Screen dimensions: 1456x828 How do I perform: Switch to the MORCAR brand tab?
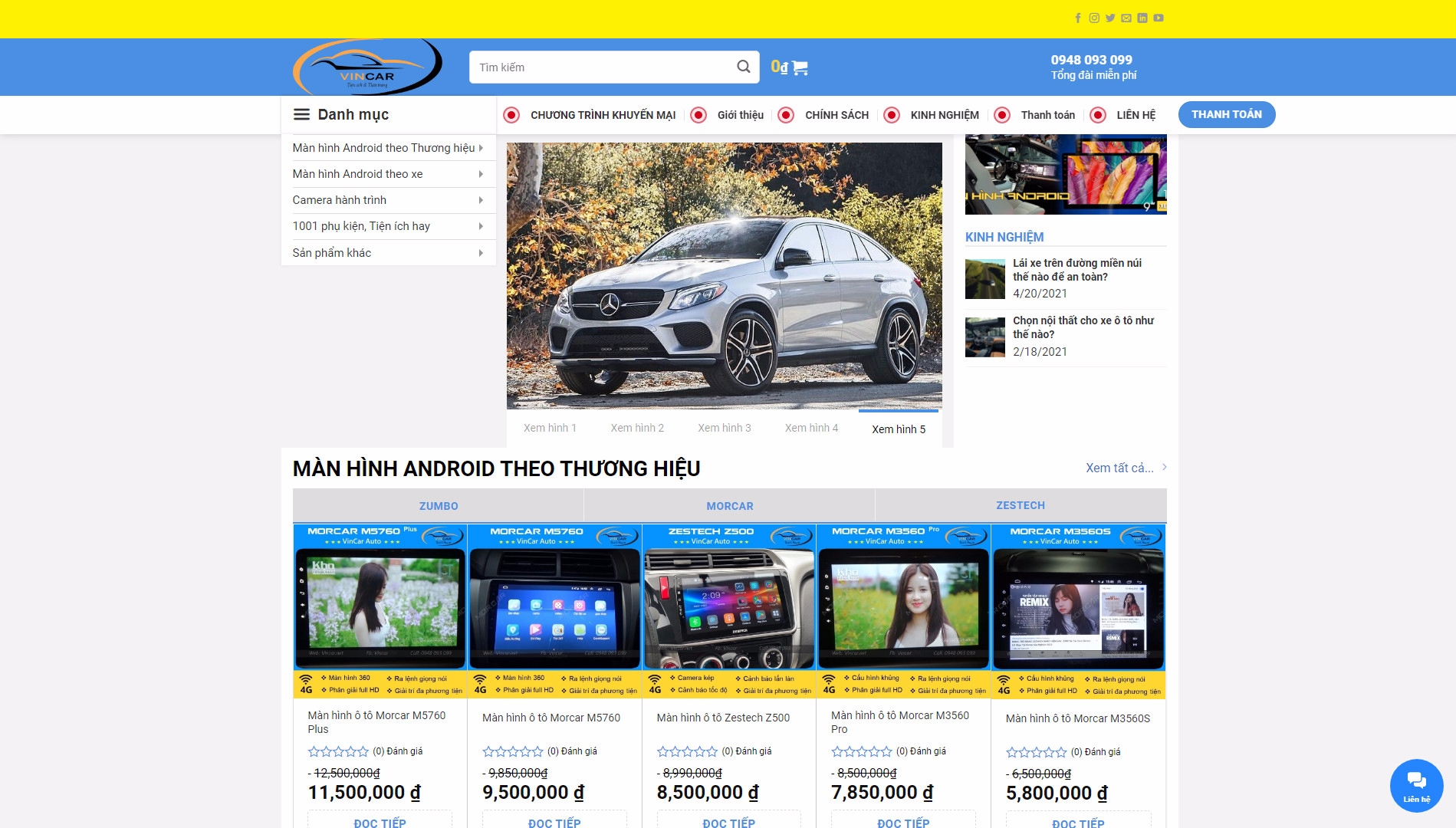pos(730,506)
